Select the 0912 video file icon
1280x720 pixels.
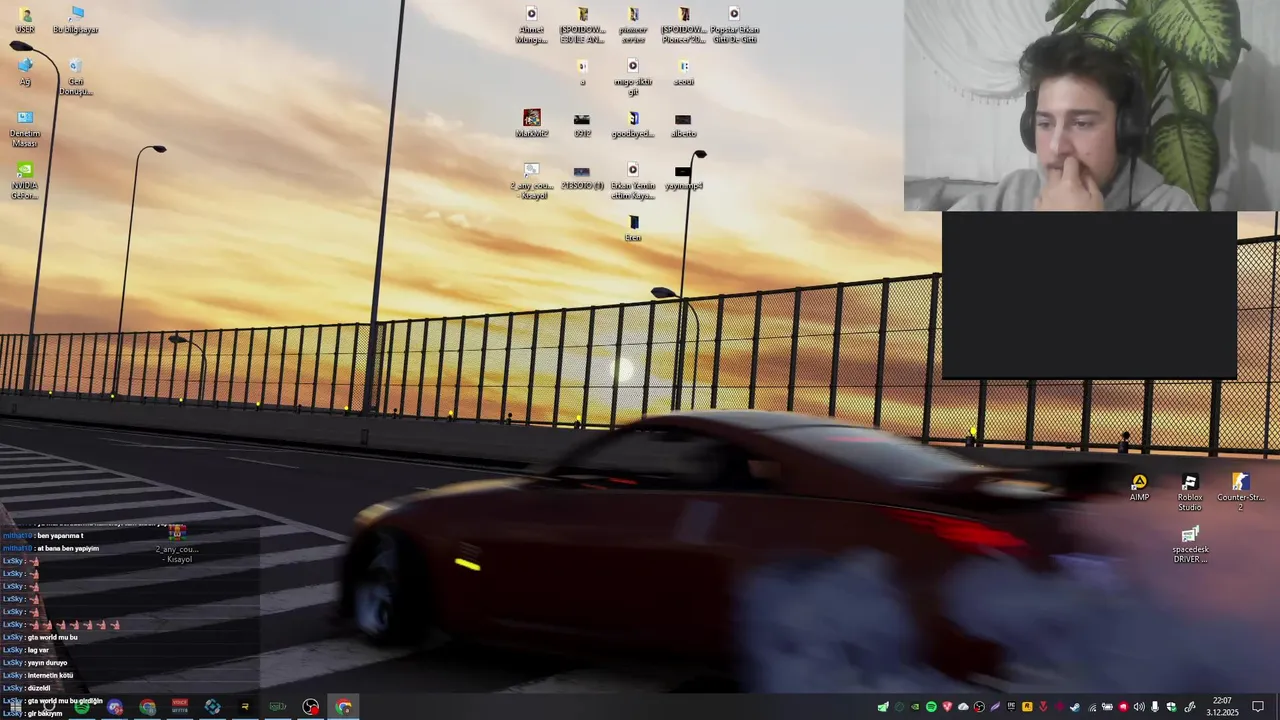click(582, 124)
